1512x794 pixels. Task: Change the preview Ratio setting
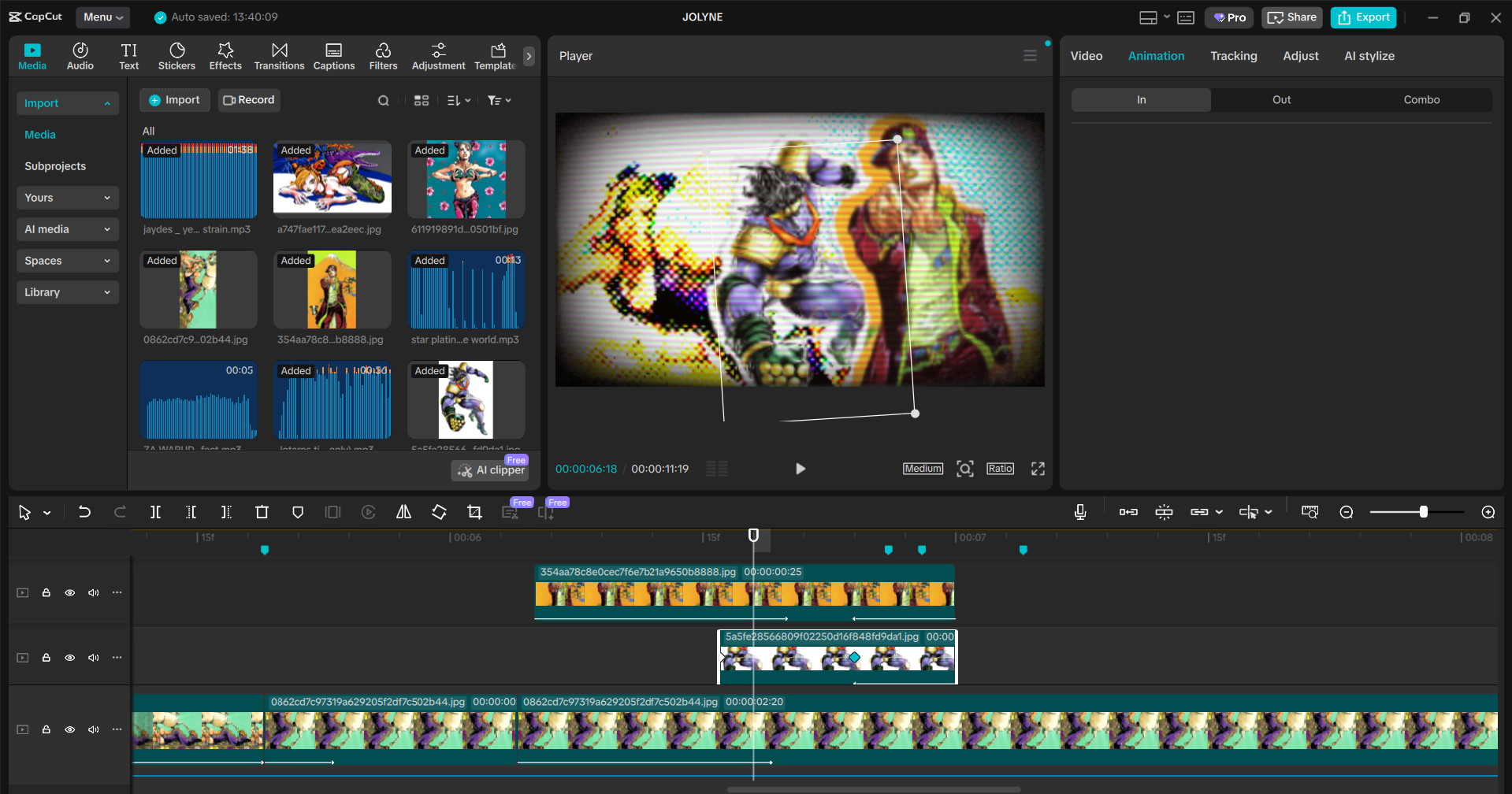pyautogui.click(x=1000, y=469)
